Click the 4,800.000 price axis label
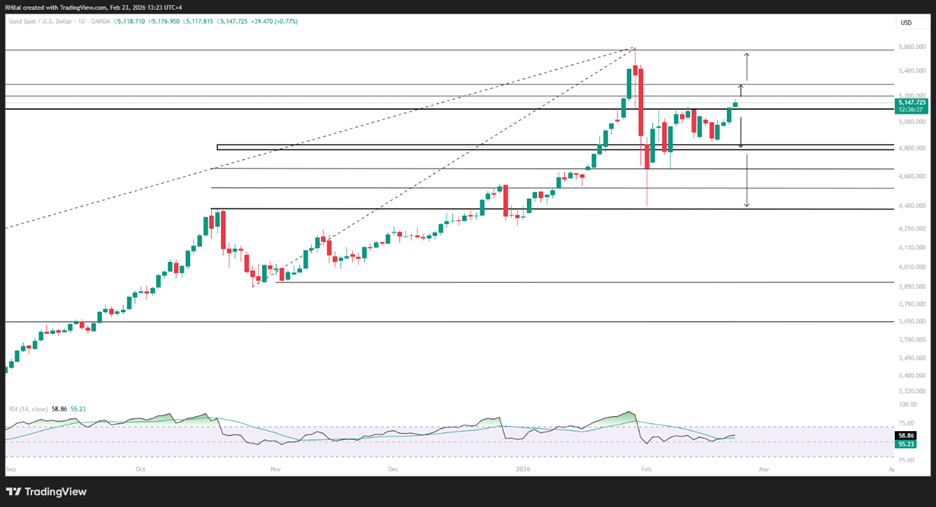This screenshot has width=936, height=507. point(912,148)
